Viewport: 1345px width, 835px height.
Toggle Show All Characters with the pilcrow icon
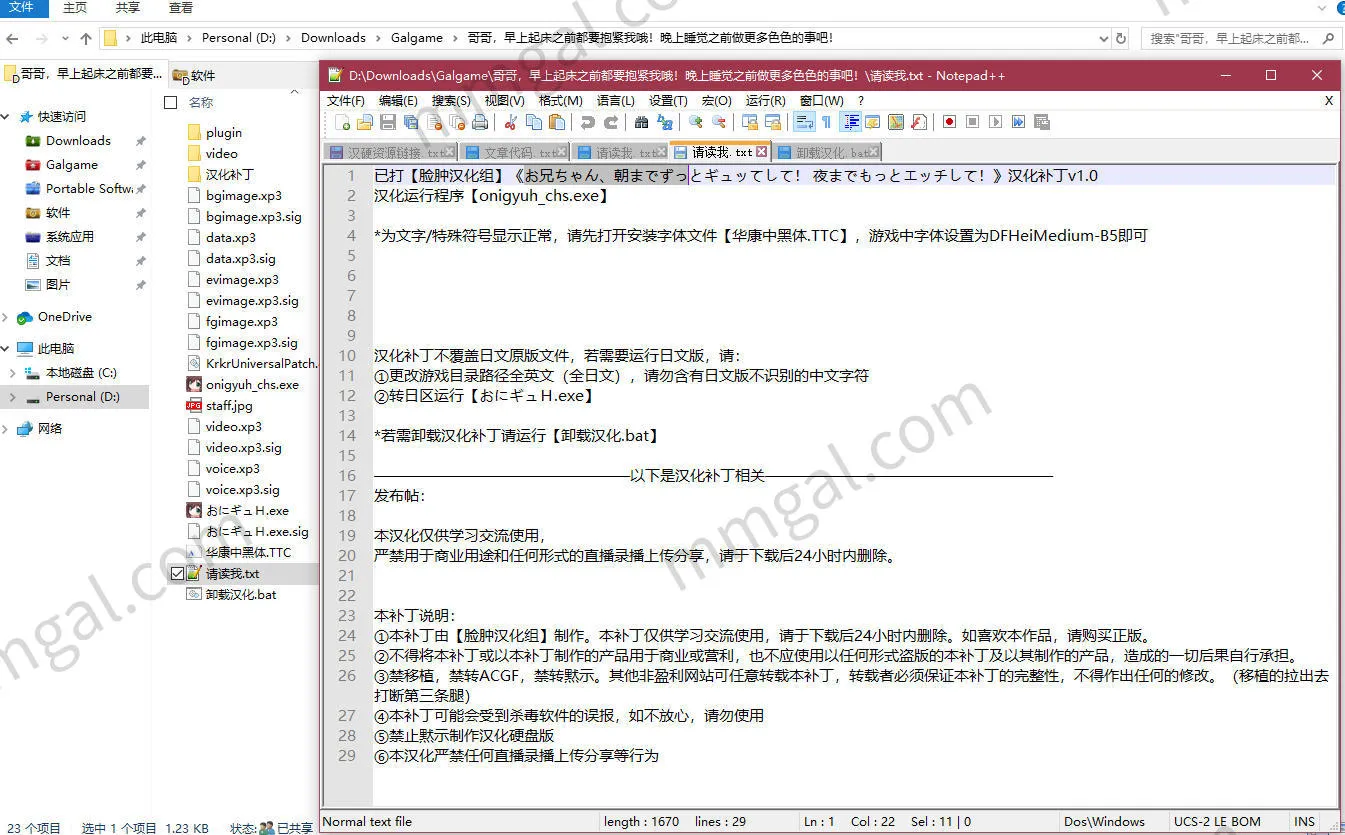824,121
